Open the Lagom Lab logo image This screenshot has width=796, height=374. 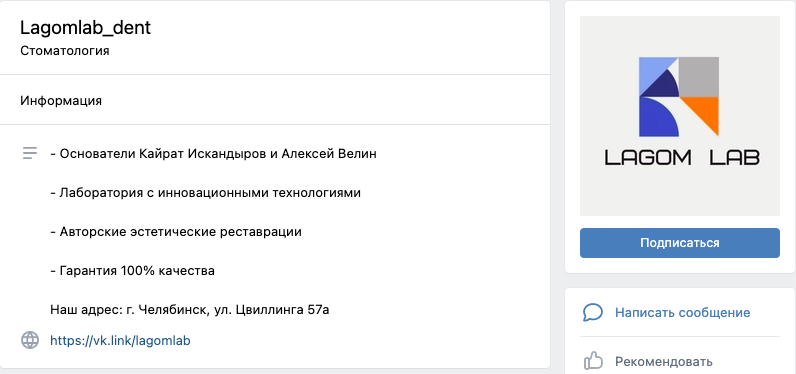click(x=680, y=116)
